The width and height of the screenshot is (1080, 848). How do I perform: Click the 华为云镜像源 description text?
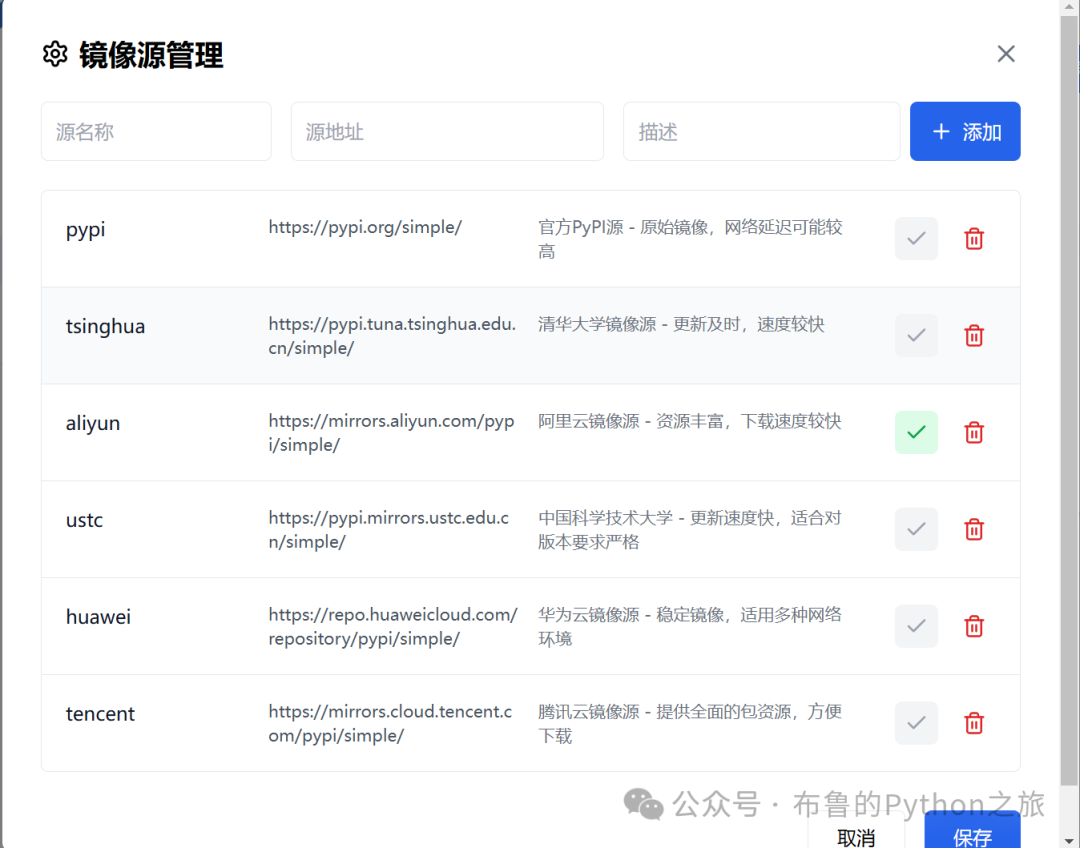690,626
